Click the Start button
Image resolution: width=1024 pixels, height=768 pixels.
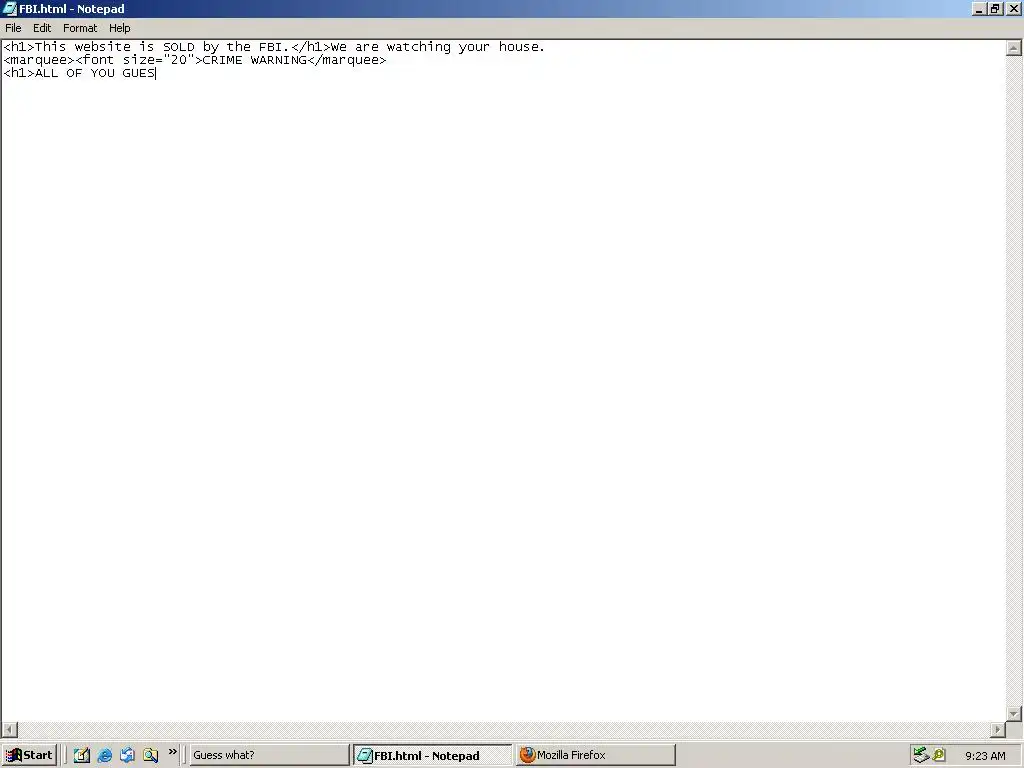pos(29,755)
